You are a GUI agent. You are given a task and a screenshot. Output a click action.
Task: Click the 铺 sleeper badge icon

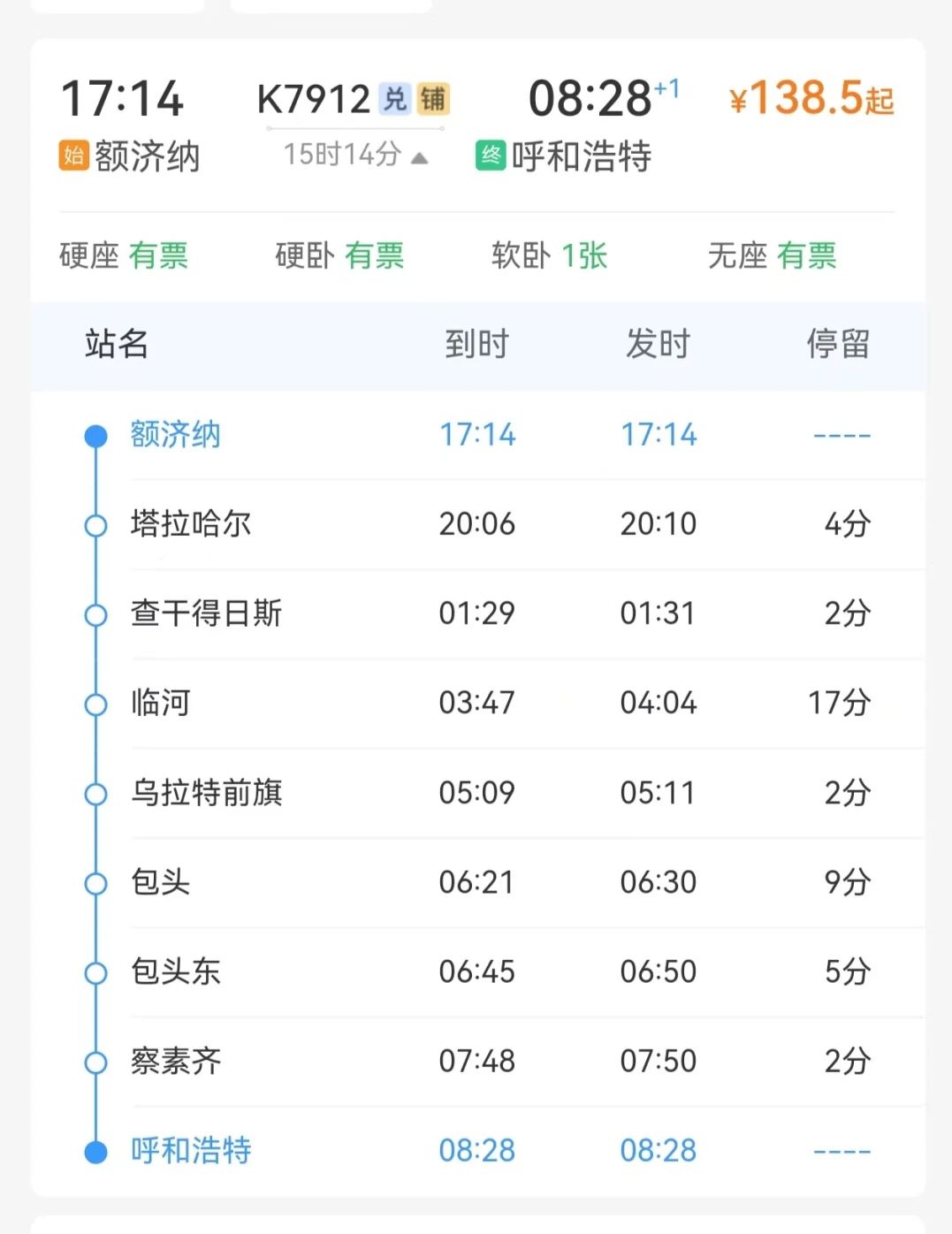pyautogui.click(x=433, y=99)
